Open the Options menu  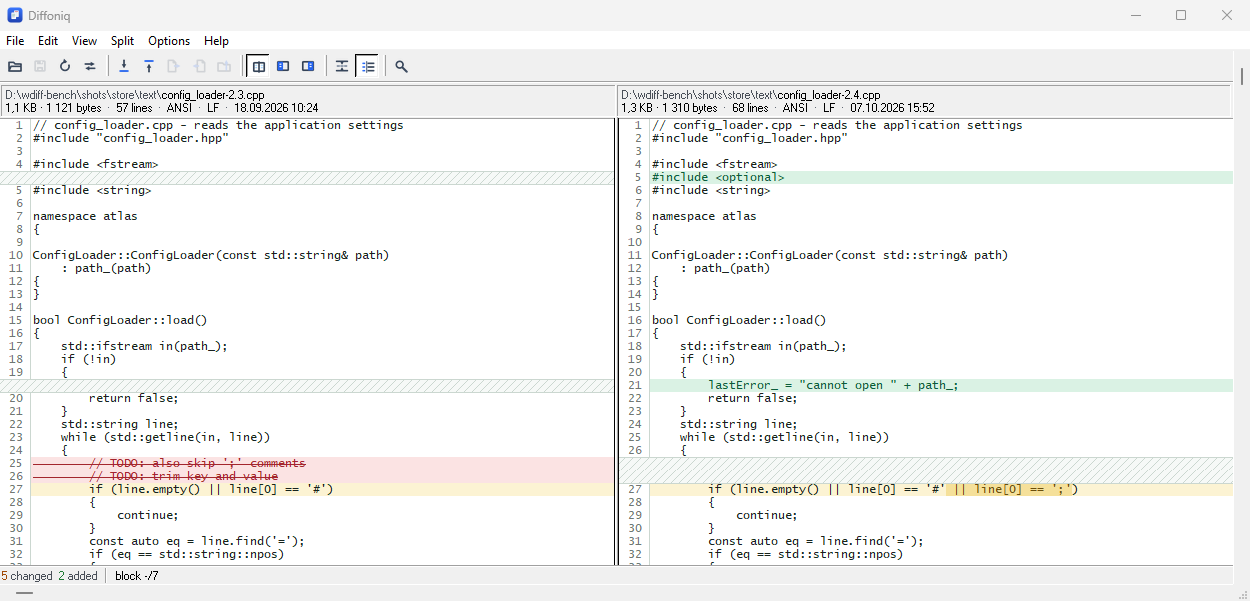click(x=169, y=41)
